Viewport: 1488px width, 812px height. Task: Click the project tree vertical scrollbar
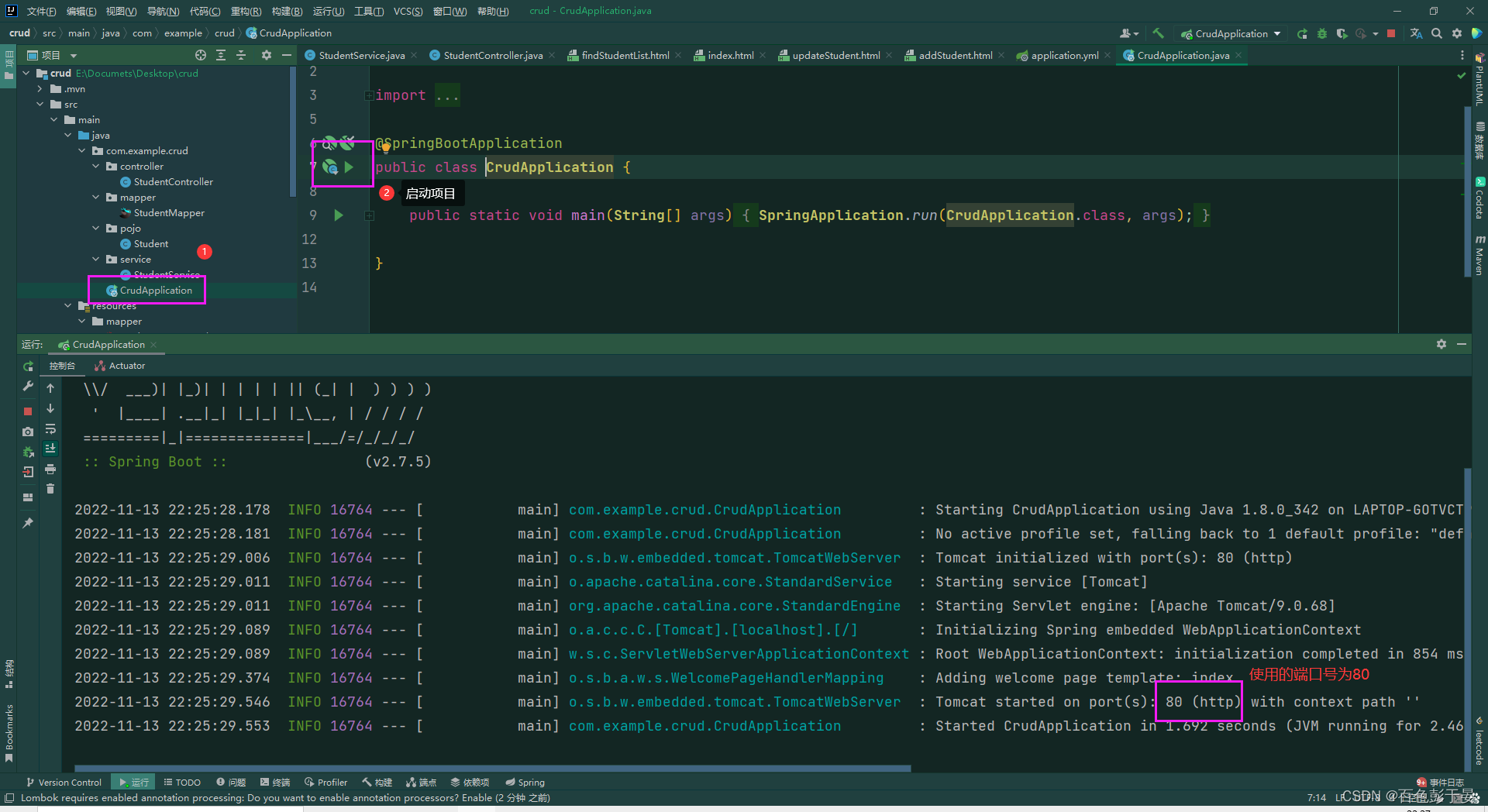point(292,132)
